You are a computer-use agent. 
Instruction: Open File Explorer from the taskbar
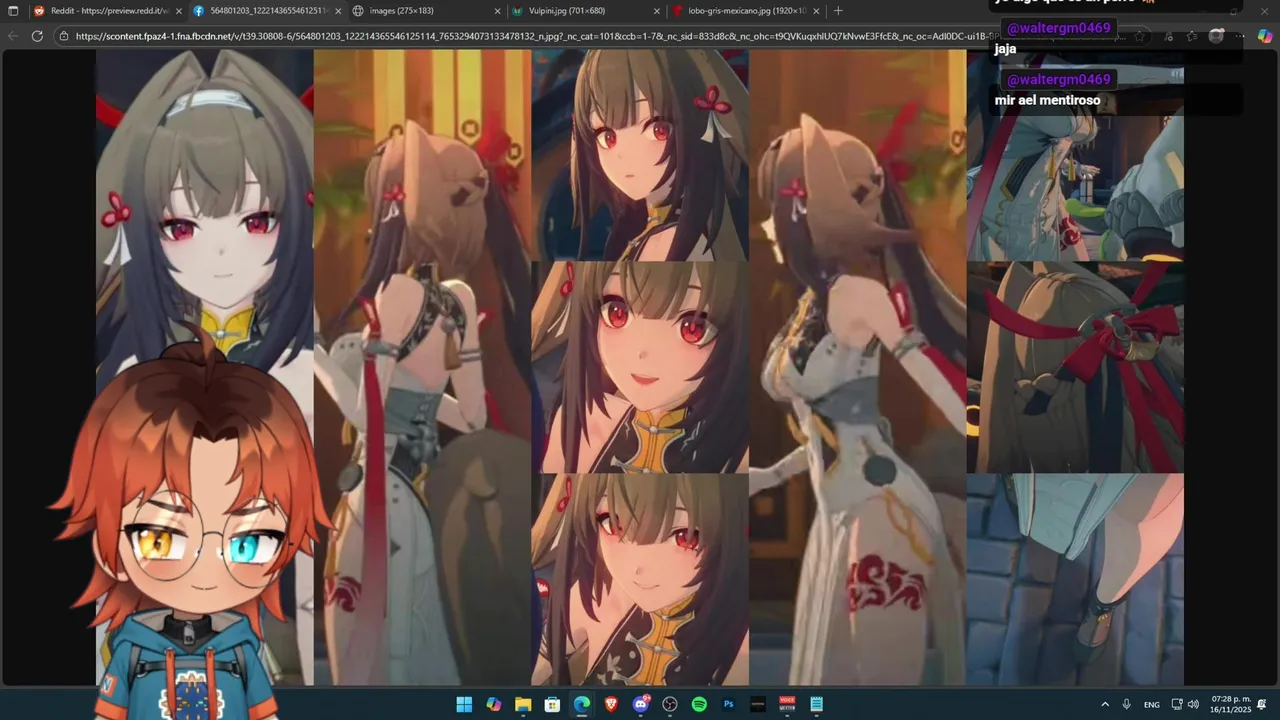523,704
